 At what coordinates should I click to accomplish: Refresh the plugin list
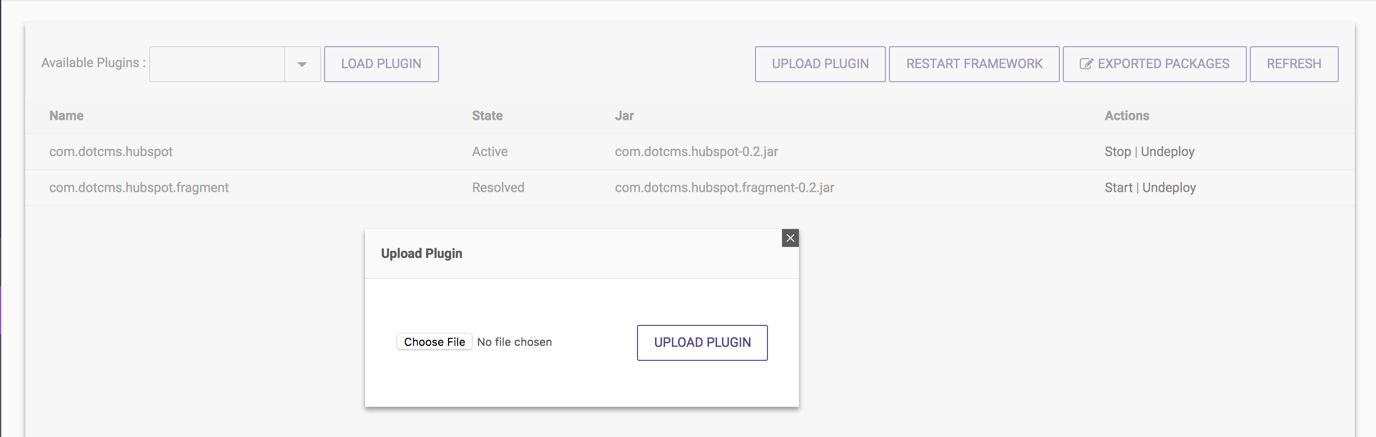click(1293, 64)
